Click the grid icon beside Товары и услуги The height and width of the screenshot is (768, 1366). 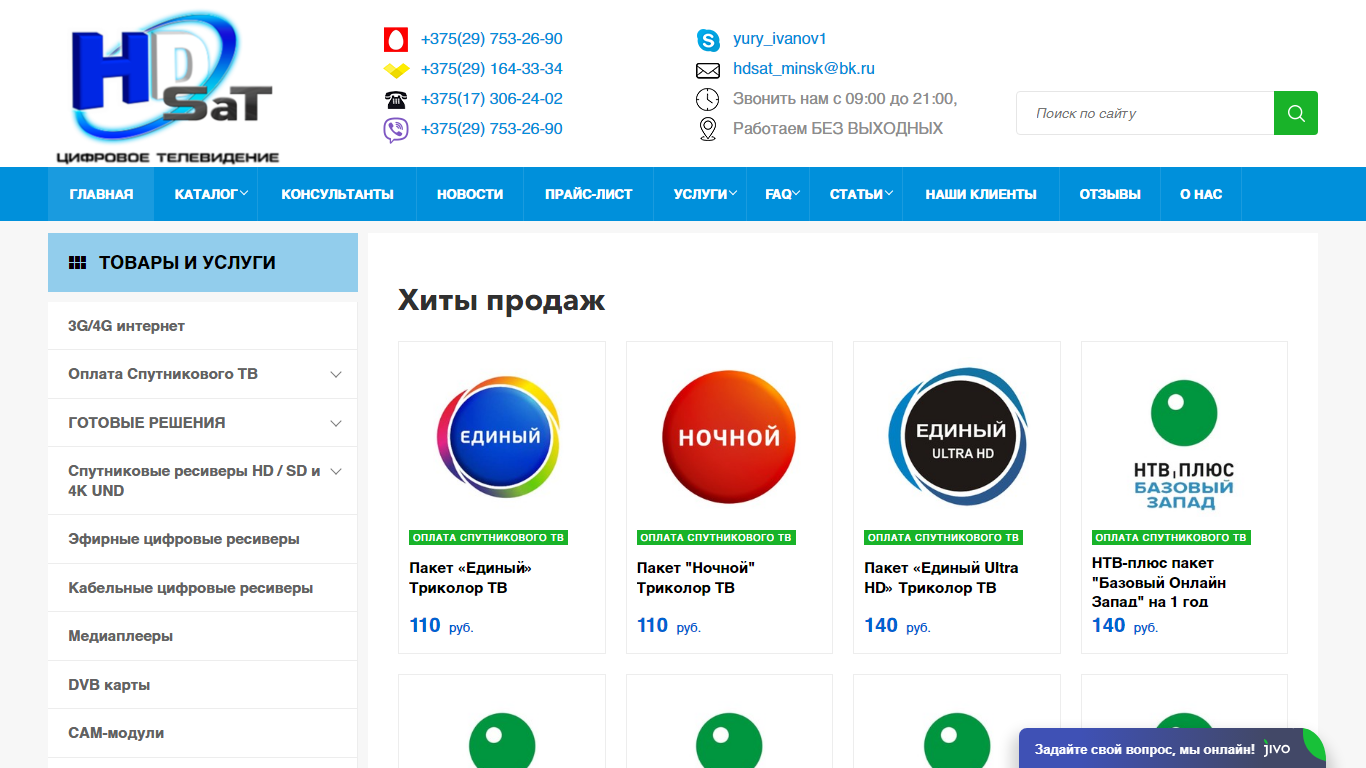[x=77, y=263]
